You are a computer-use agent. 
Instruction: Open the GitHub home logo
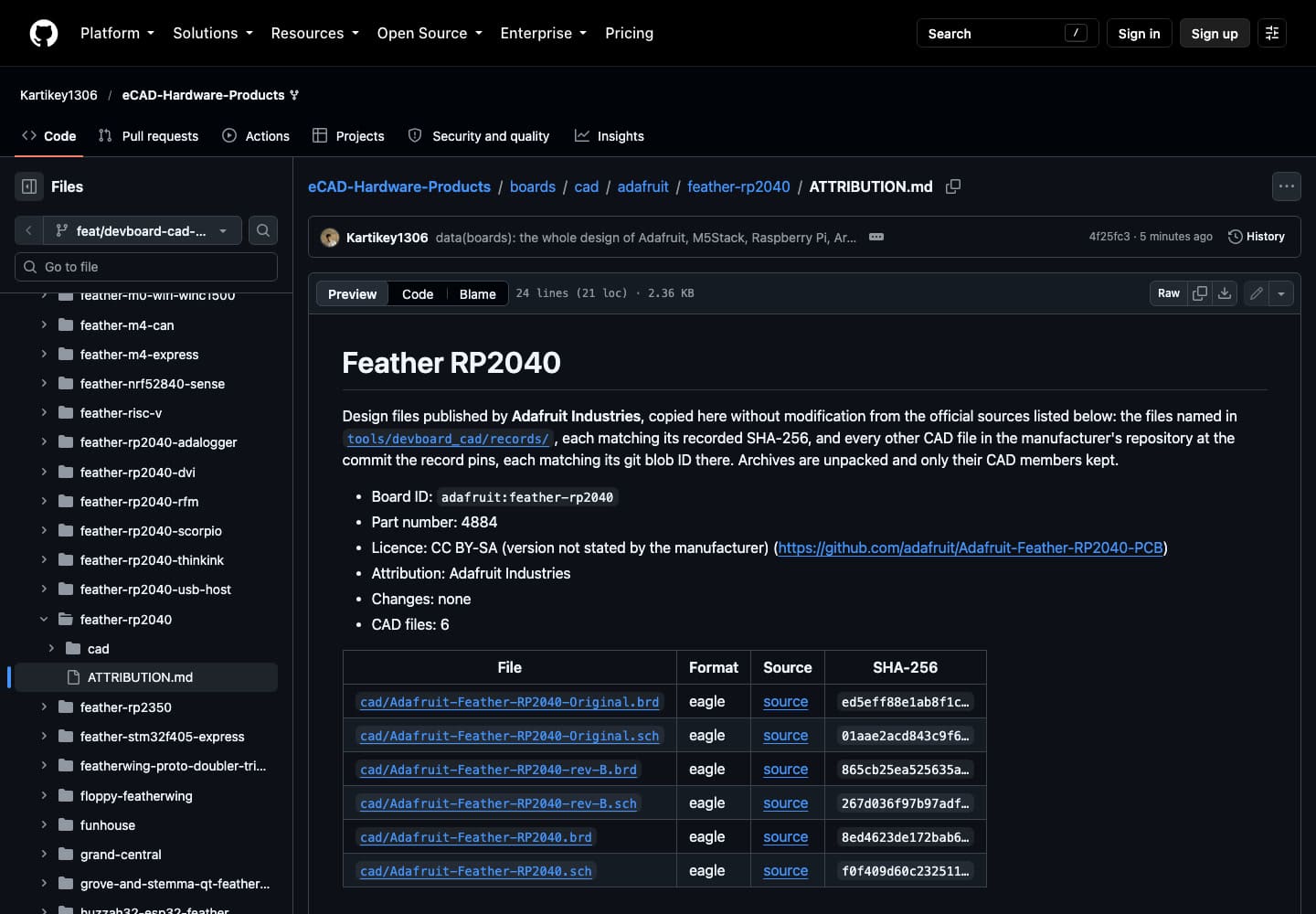44,33
